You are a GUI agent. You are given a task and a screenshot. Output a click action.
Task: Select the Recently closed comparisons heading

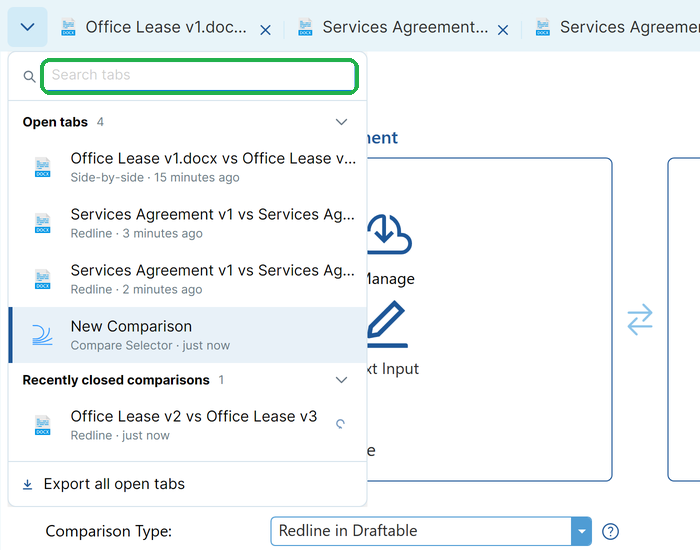click(116, 380)
